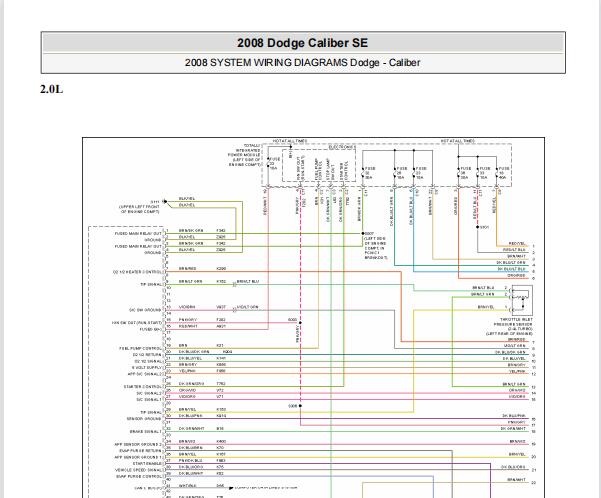This screenshot has width=601, height=498.
Task: Select the "EVAP PURGE RETURN" pin label
Action: click(x=141, y=451)
